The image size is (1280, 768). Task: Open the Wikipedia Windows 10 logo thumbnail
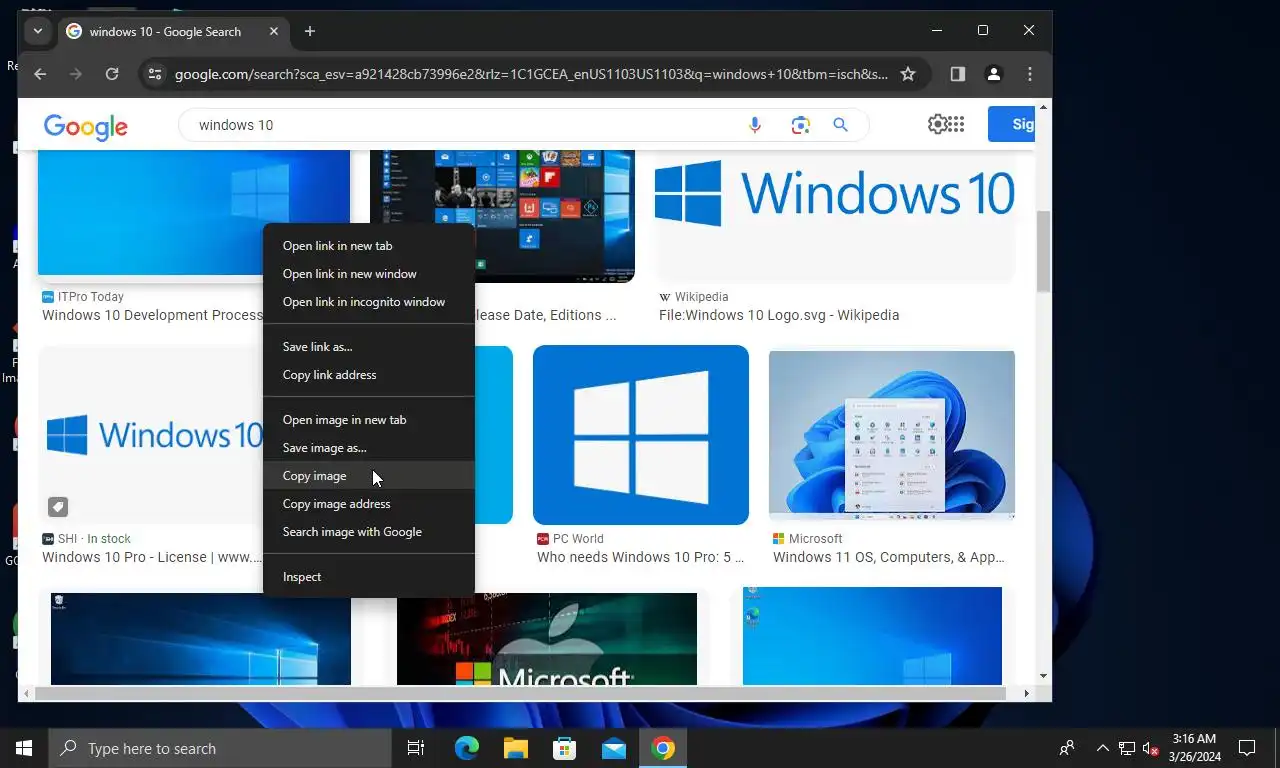click(x=835, y=215)
